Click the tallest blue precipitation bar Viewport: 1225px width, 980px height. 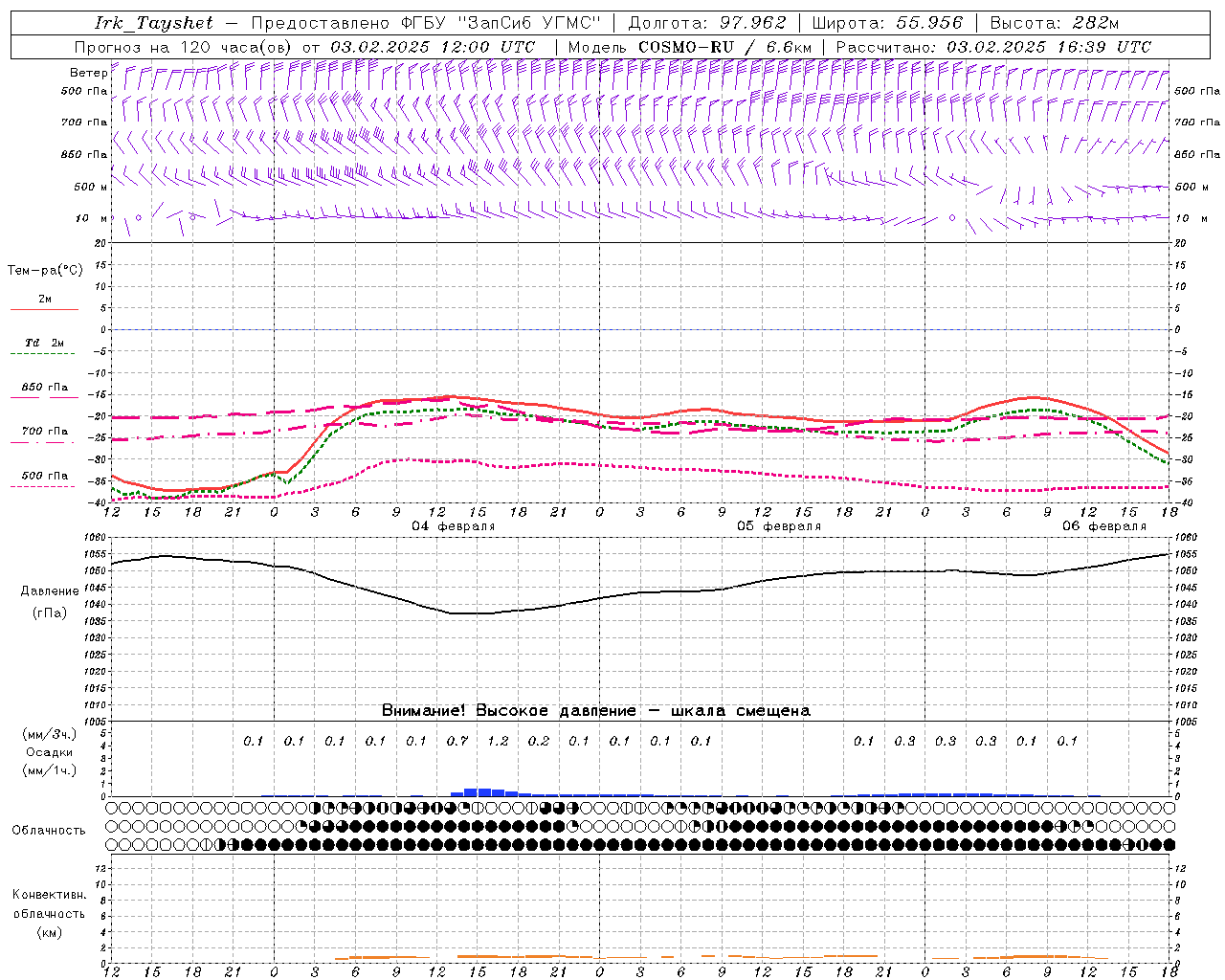click(471, 791)
